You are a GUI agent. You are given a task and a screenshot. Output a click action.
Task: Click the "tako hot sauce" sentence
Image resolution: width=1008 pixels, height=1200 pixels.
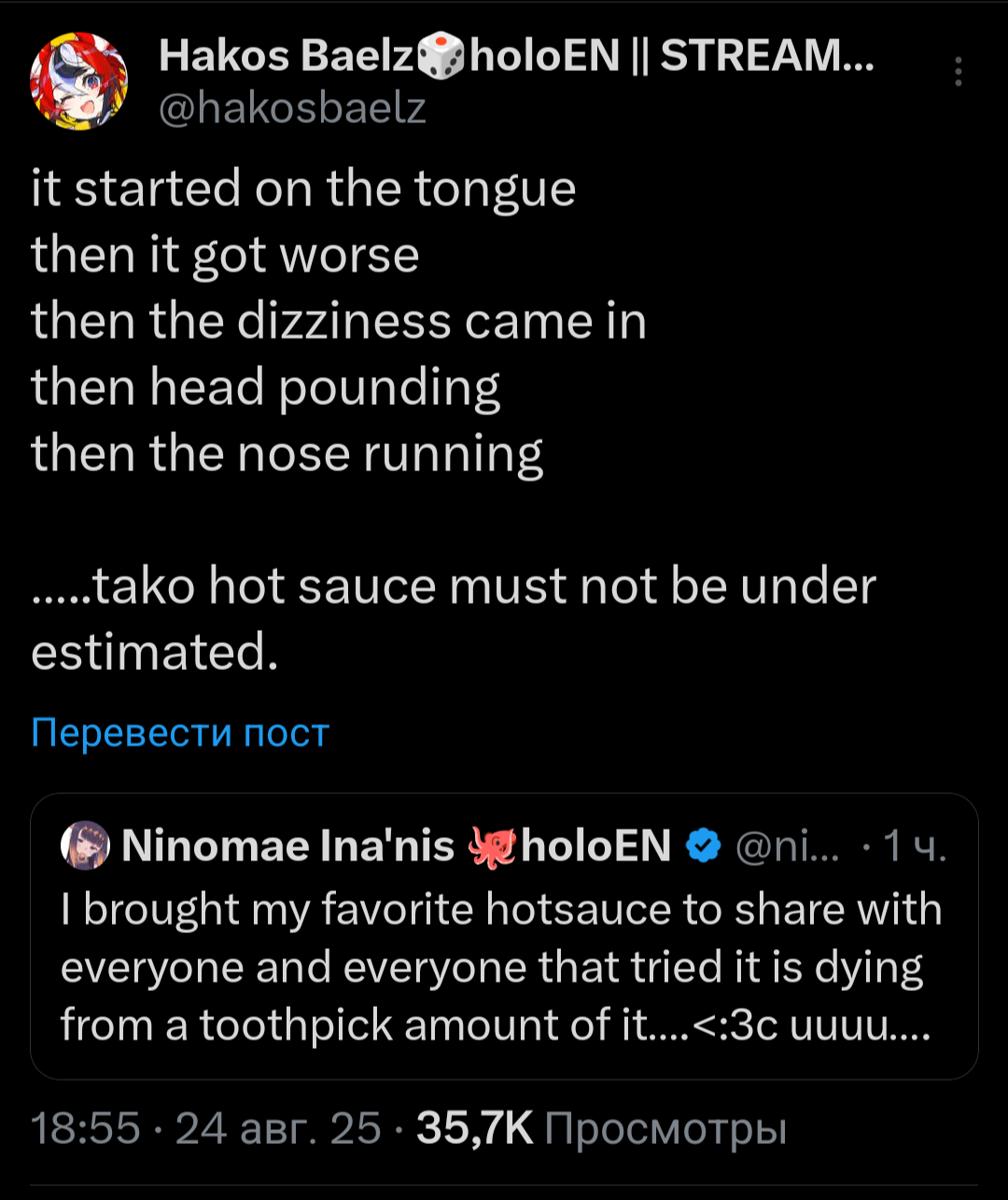[x=454, y=586]
